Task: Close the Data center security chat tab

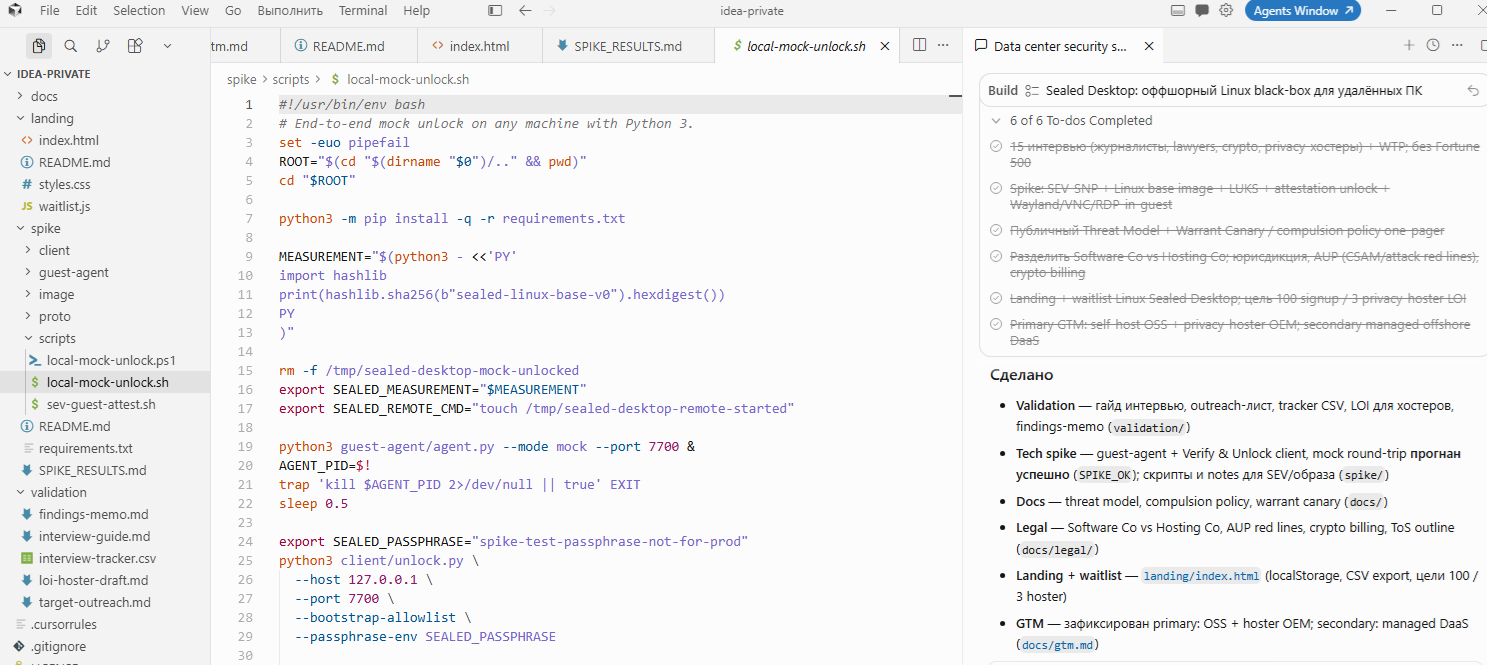Action: coord(1149,46)
